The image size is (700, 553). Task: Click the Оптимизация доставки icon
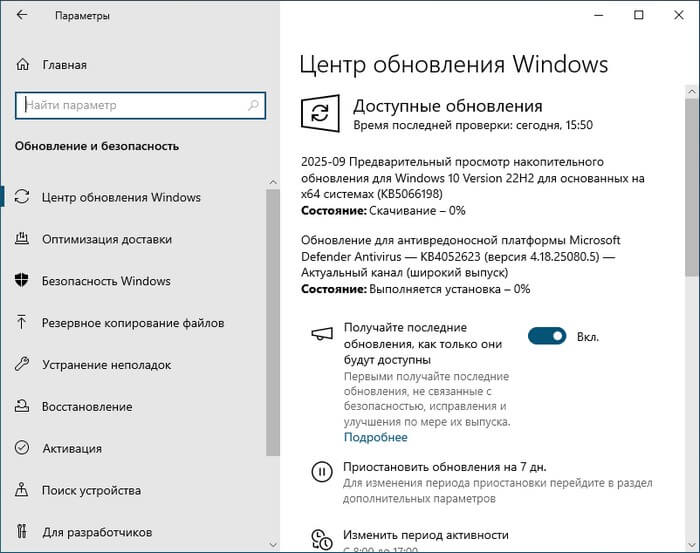point(23,239)
